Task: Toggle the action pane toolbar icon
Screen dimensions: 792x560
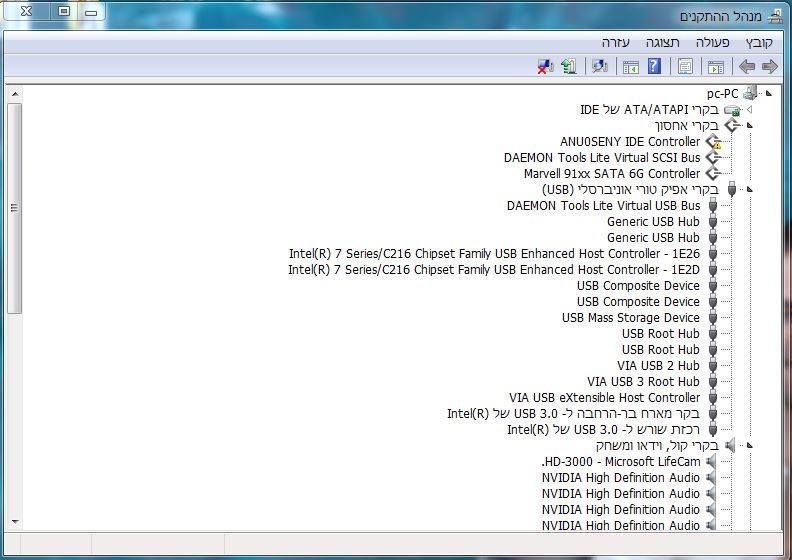Action: [x=631, y=67]
